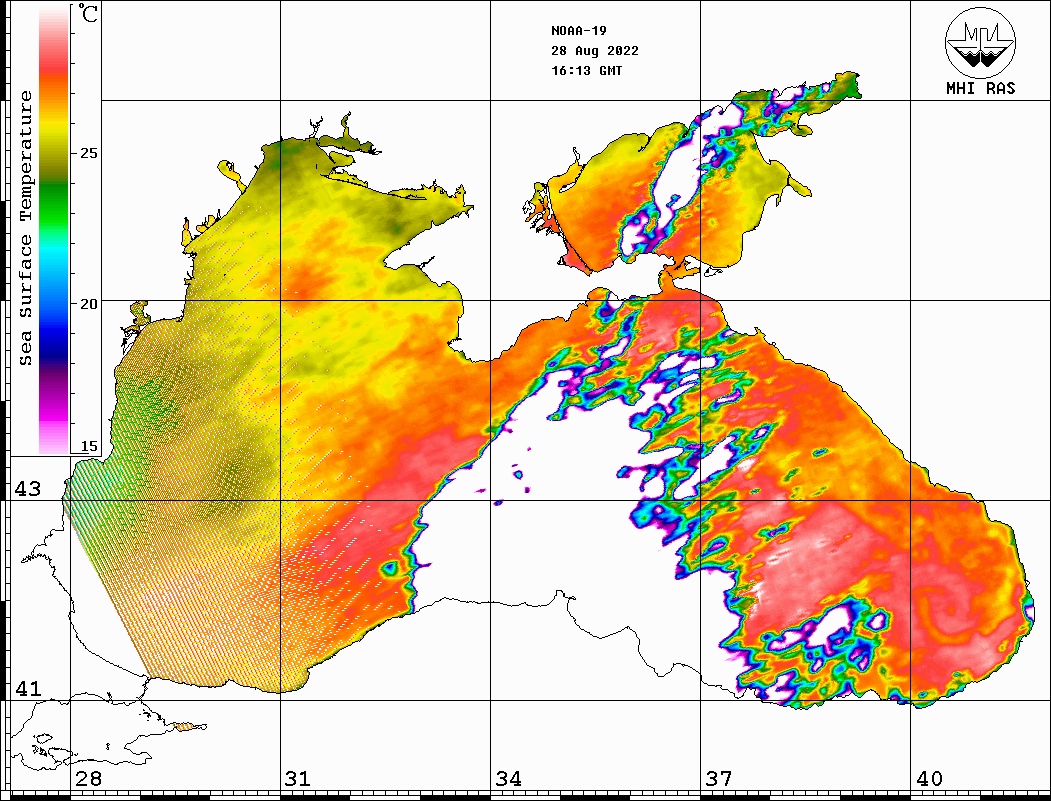1051x801 pixels.
Task: Click longitude label '40'
Action: [929, 779]
